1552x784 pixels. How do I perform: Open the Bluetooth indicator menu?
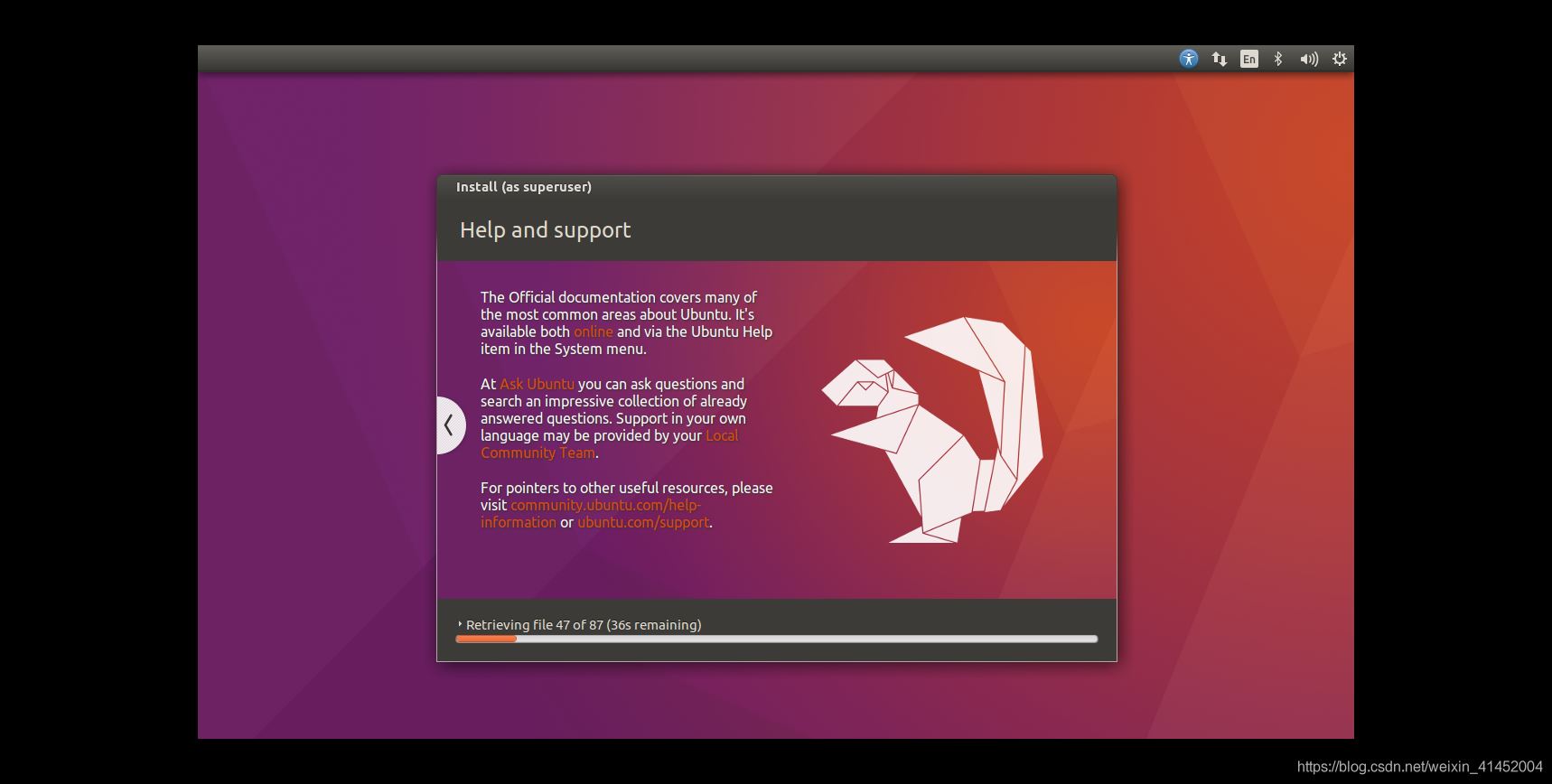point(1278,59)
